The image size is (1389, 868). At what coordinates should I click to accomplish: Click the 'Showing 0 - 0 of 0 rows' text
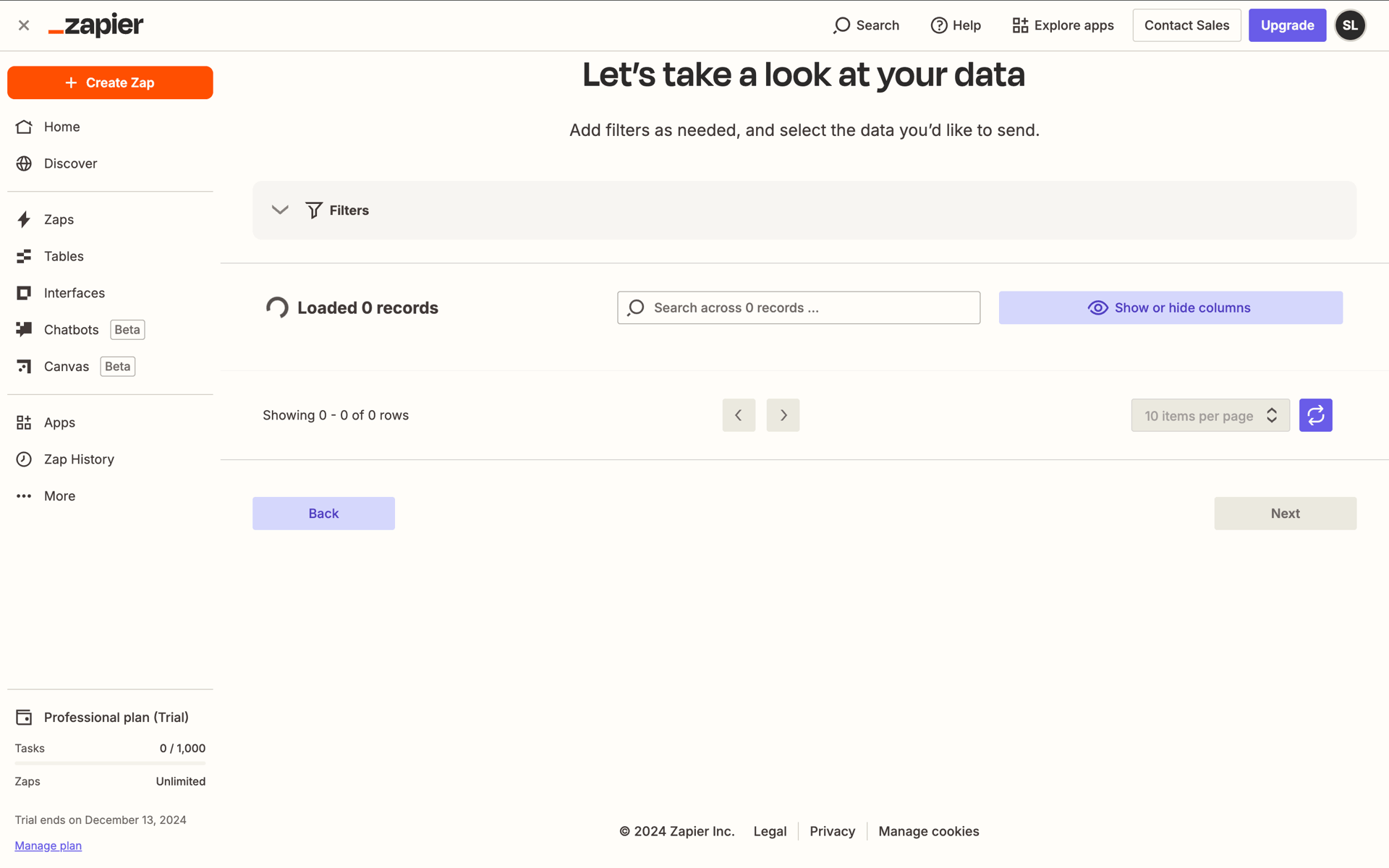[336, 415]
